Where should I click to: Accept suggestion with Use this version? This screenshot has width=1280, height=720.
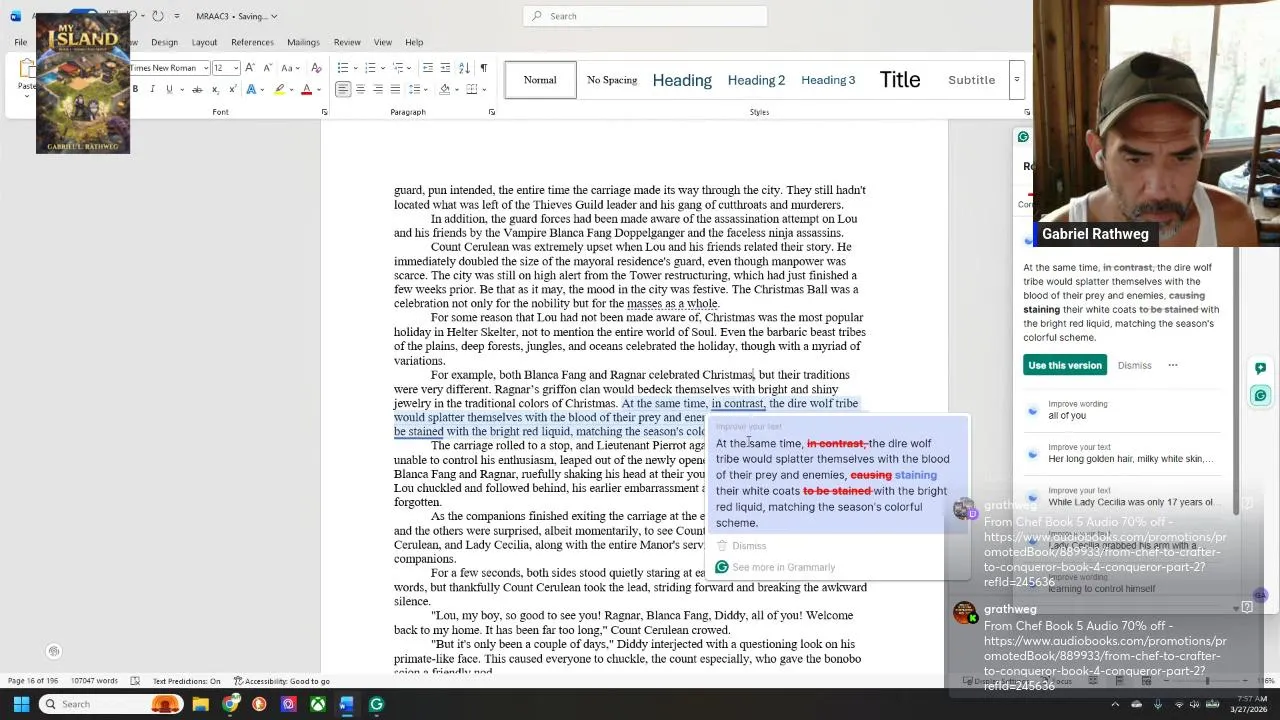coord(1065,365)
